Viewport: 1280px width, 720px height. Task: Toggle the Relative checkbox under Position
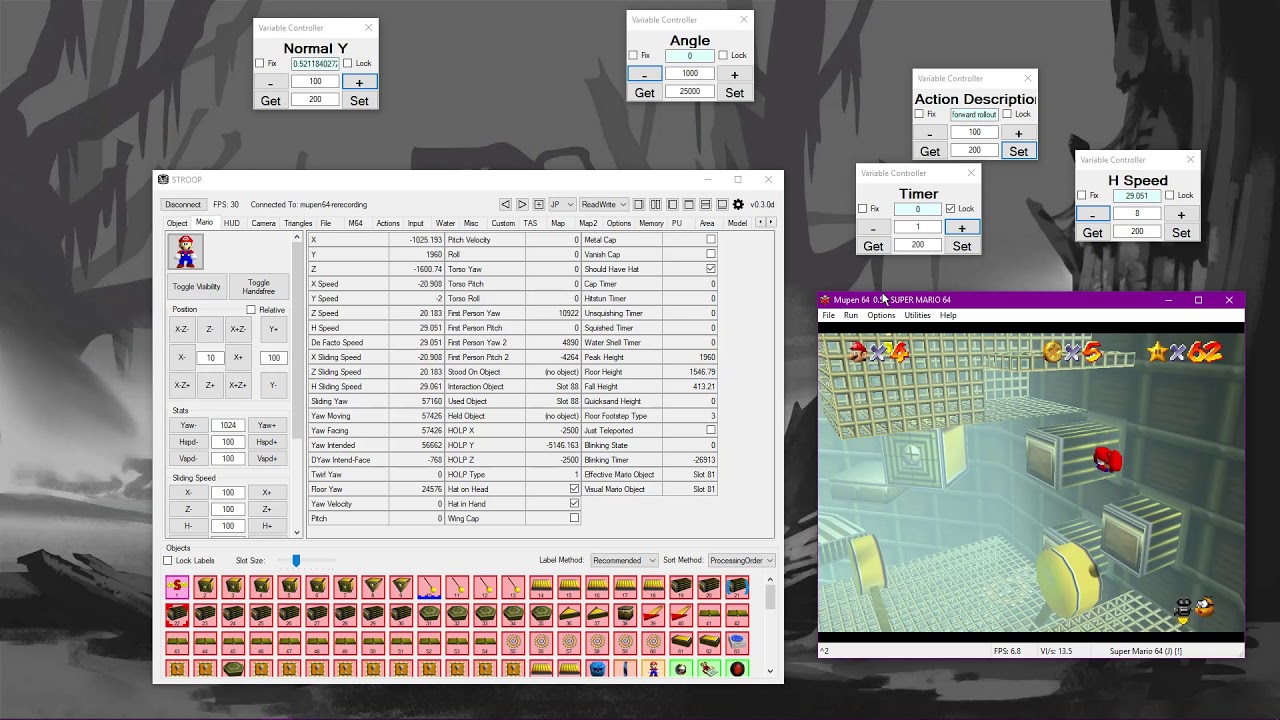(x=251, y=310)
